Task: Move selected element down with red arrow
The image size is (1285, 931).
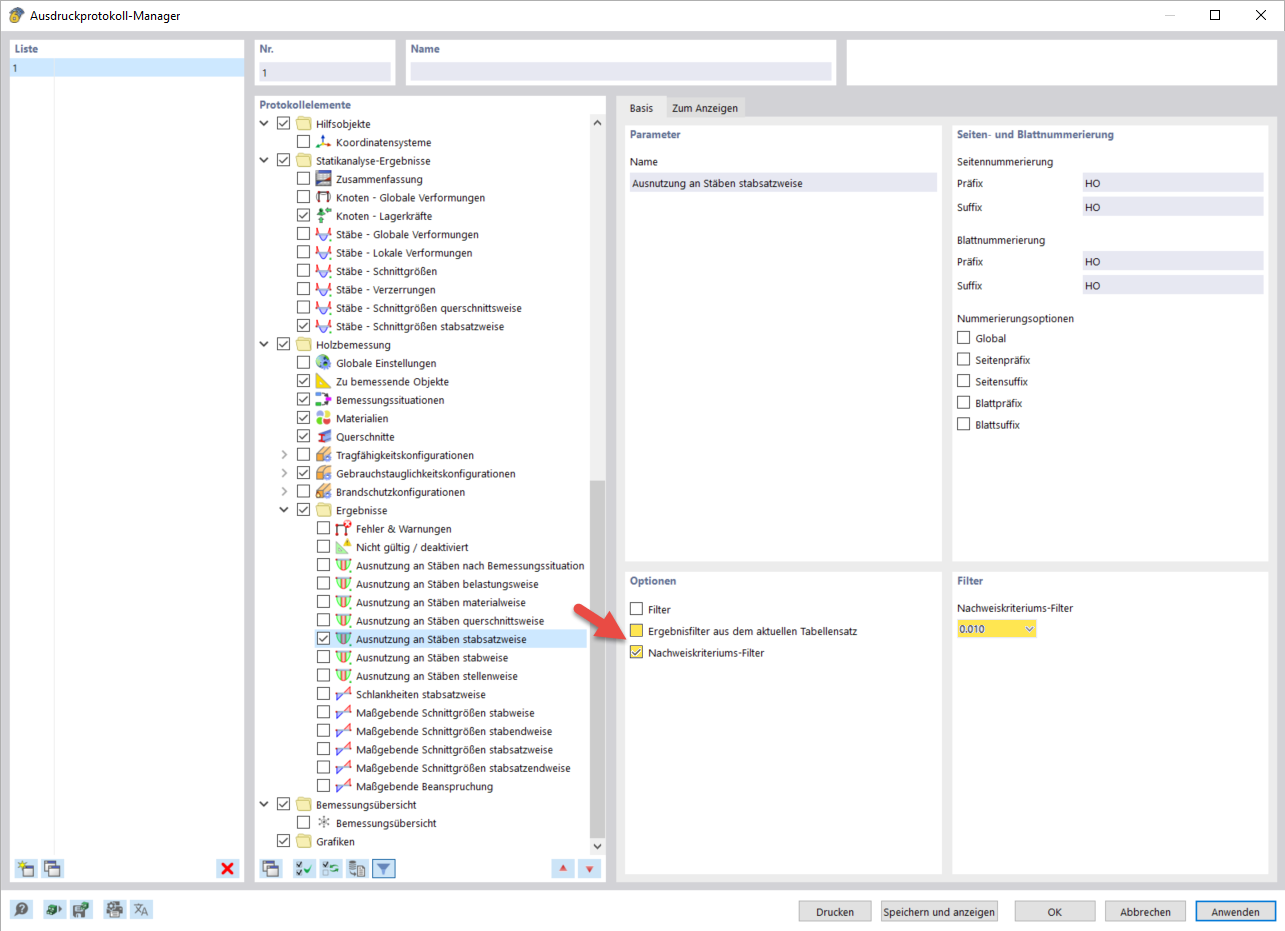Action: [589, 869]
